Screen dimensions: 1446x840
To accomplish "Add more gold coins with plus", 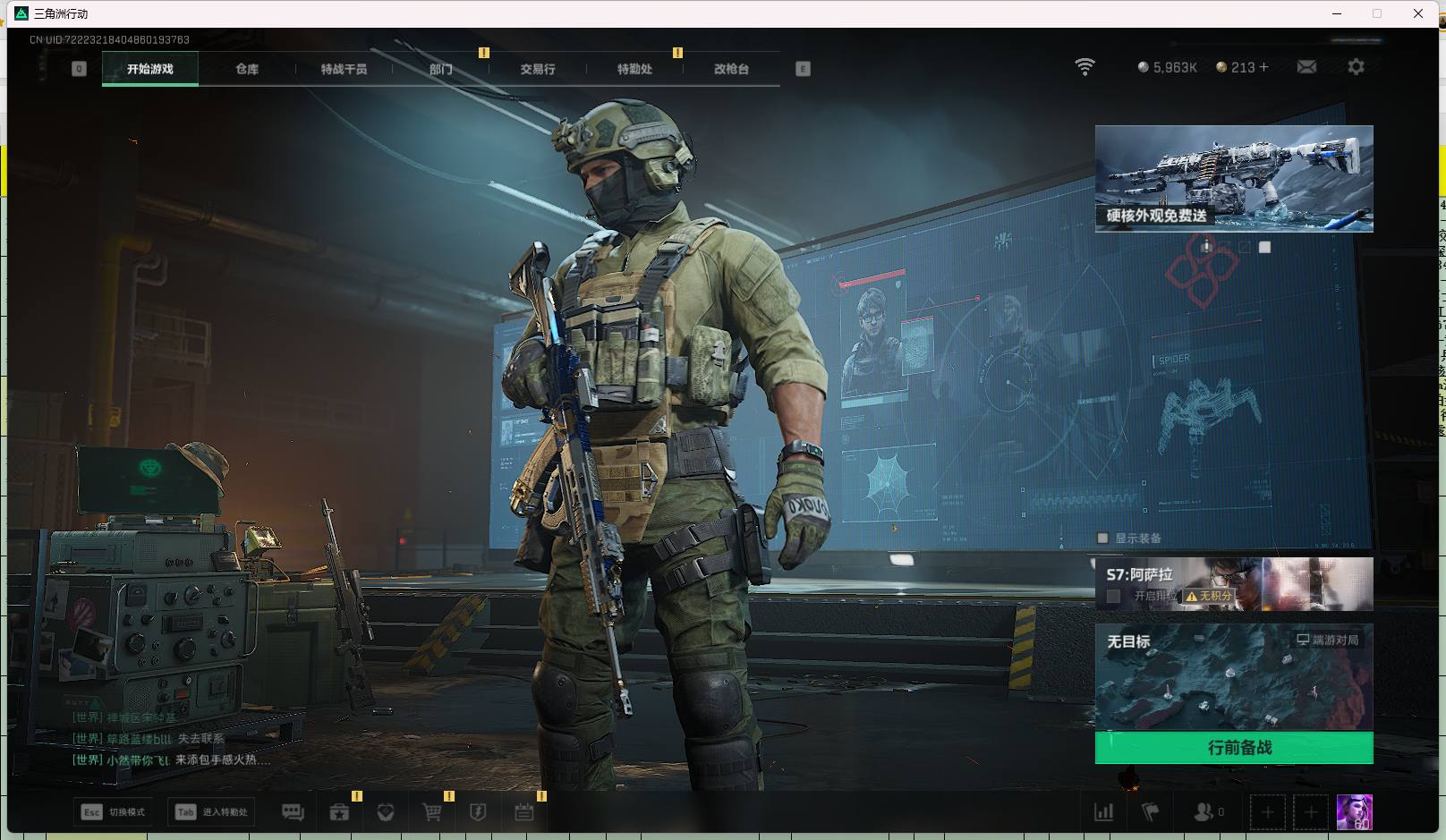I will pos(1263,67).
